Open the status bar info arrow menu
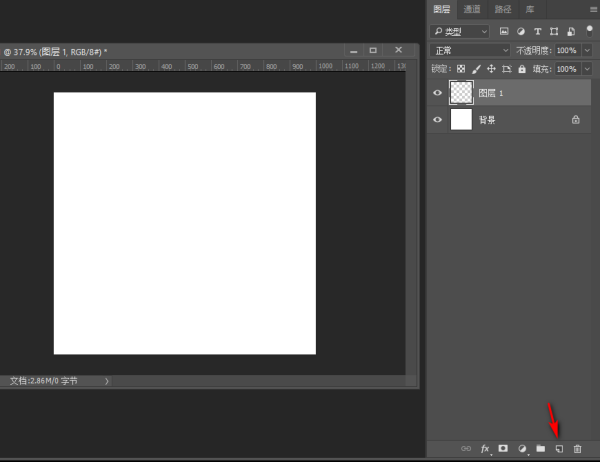 [106, 381]
